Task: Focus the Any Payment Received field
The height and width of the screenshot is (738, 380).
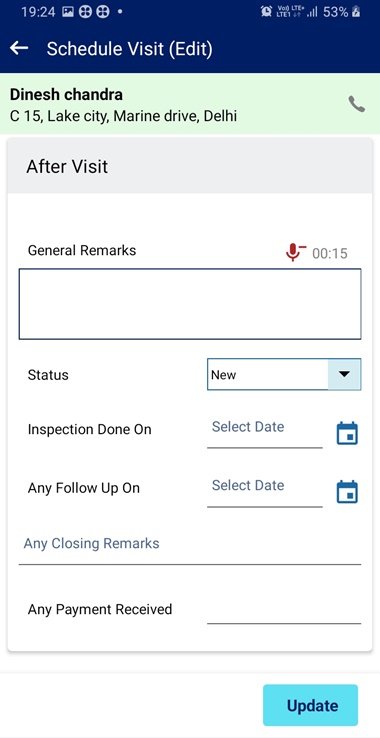Action: [284, 610]
